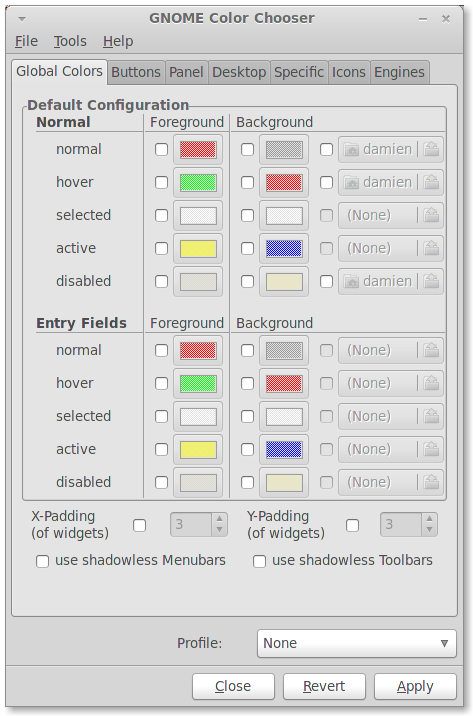Tick the X-Padding of widgets checkbox
Screen dimensions: 473x716
(140, 525)
